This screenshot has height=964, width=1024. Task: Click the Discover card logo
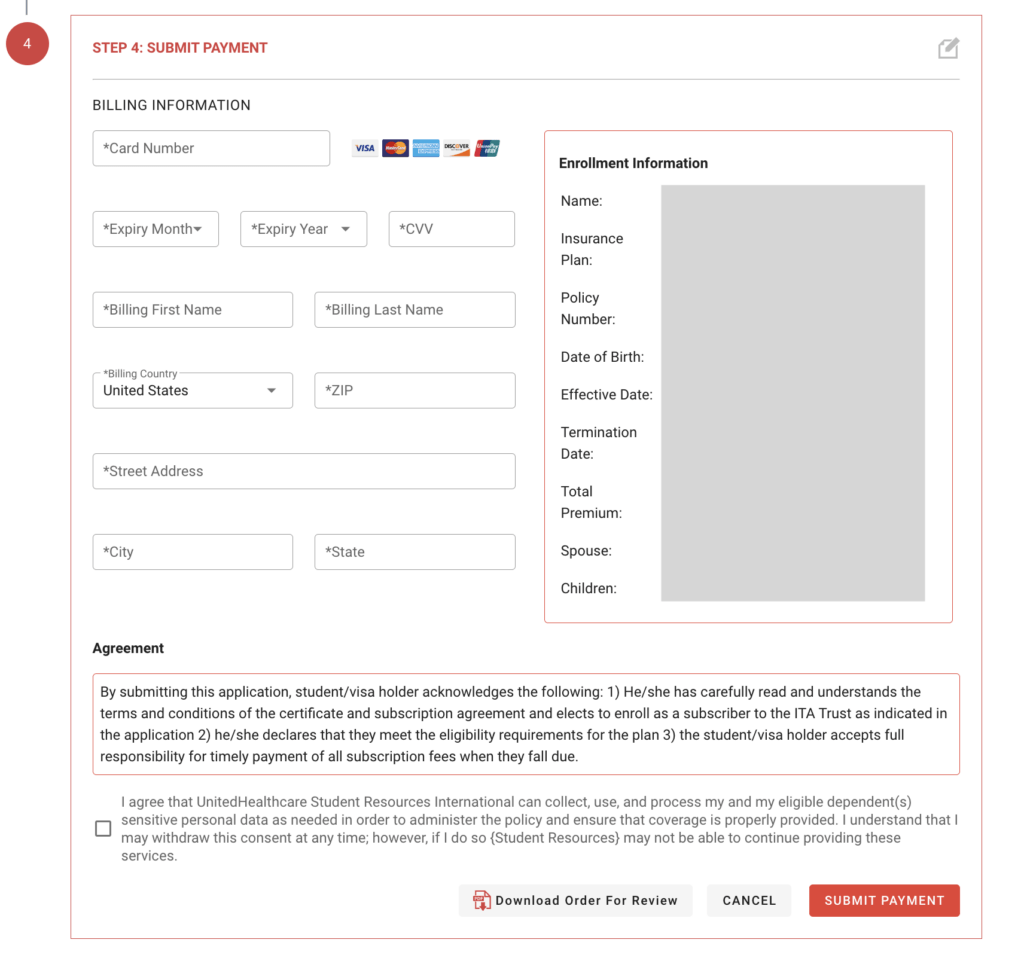click(456, 148)
